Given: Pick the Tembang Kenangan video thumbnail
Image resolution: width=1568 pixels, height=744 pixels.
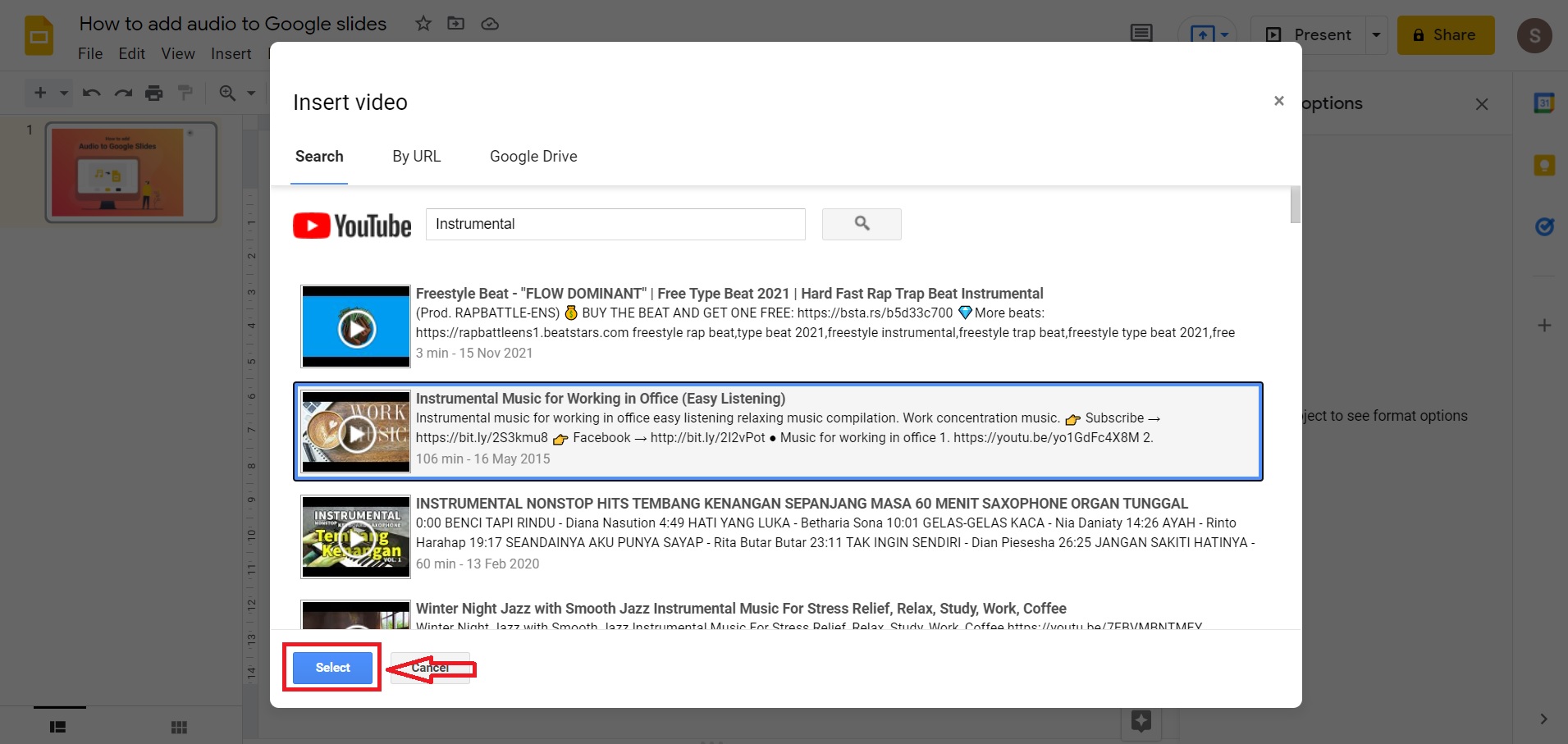Looking at the screenshot, I should point(356,536).
